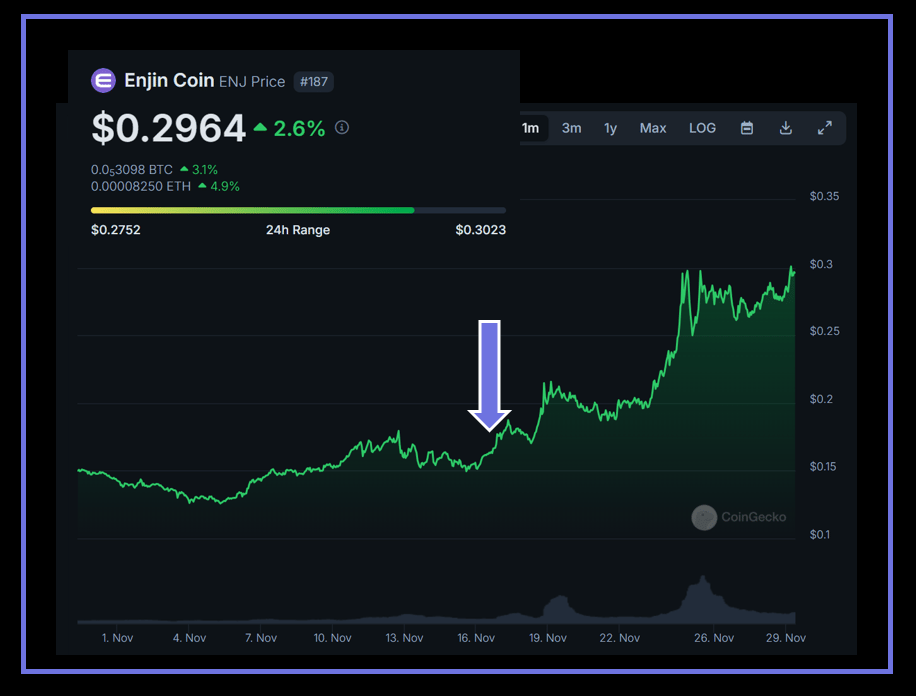Click the 29. Nov date label

pyautogui.click(x=786, y=638)
